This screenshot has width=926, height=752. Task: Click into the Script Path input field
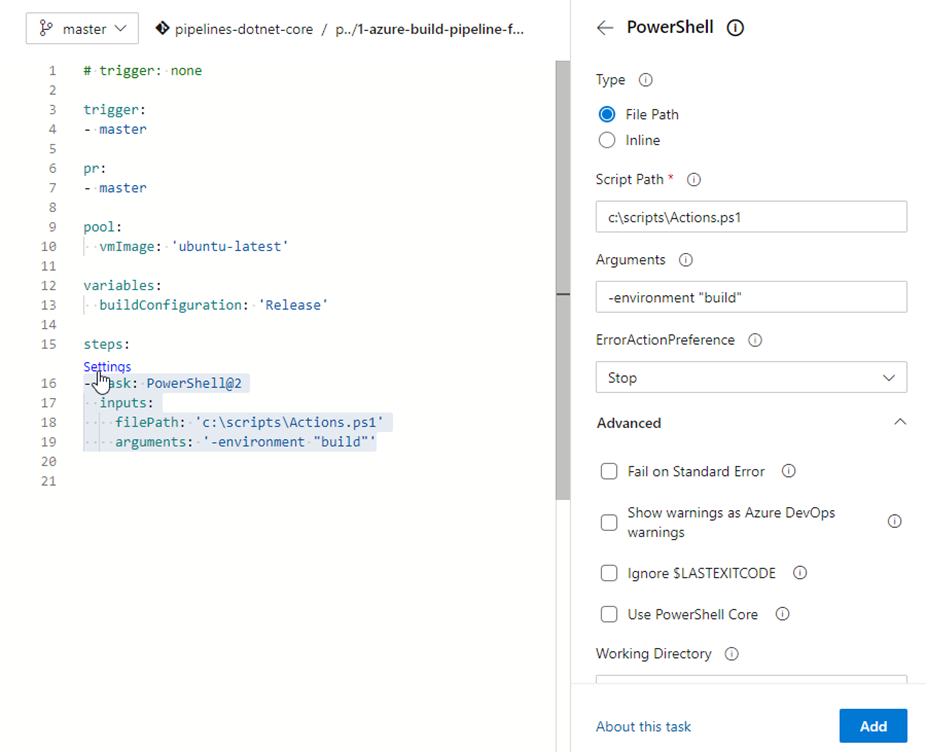(750, 217)
